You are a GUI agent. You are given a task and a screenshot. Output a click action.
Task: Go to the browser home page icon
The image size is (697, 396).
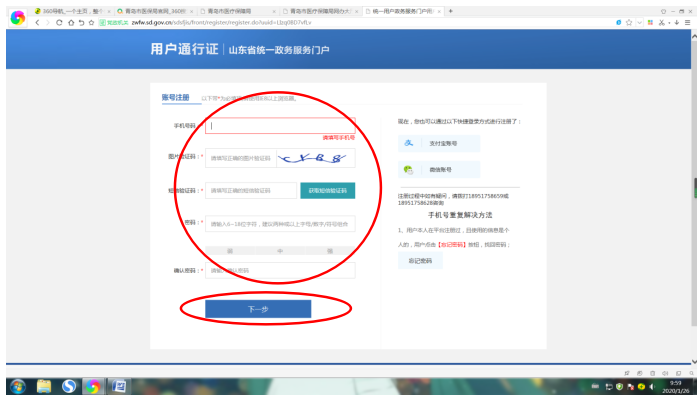71,22
